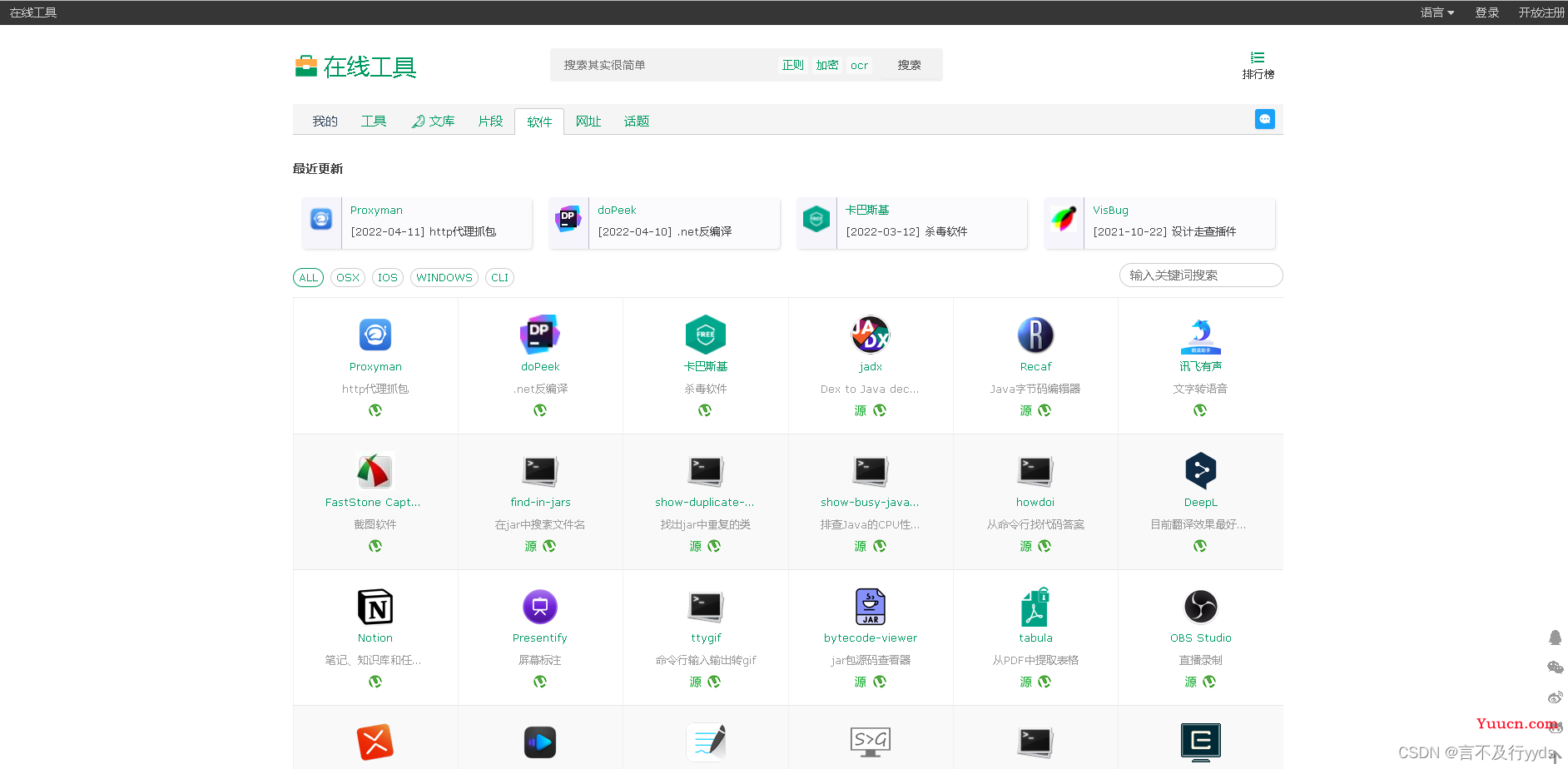Viewport: 1568px width, 769px height.
Task: Toggle the 加密 search mode
Action: click(827, 65)
